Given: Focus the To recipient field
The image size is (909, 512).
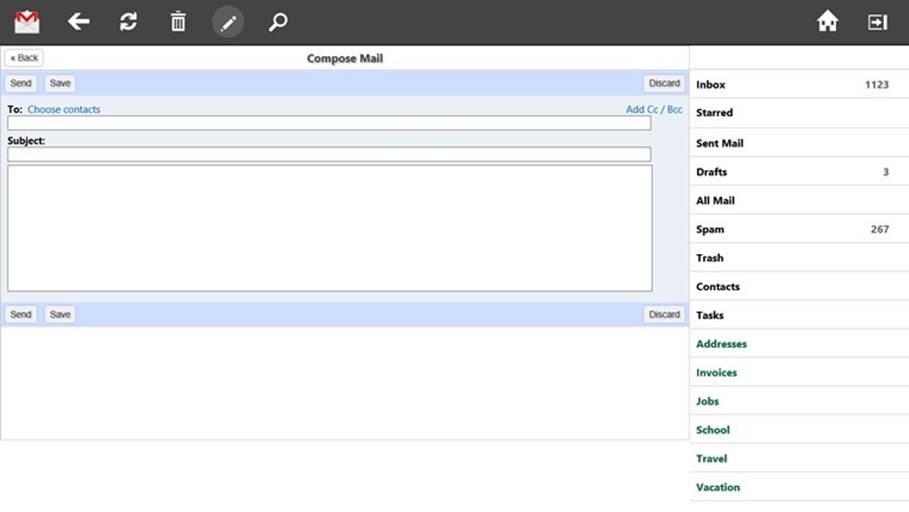Looking at the screenshot, I should click(329, 123).
